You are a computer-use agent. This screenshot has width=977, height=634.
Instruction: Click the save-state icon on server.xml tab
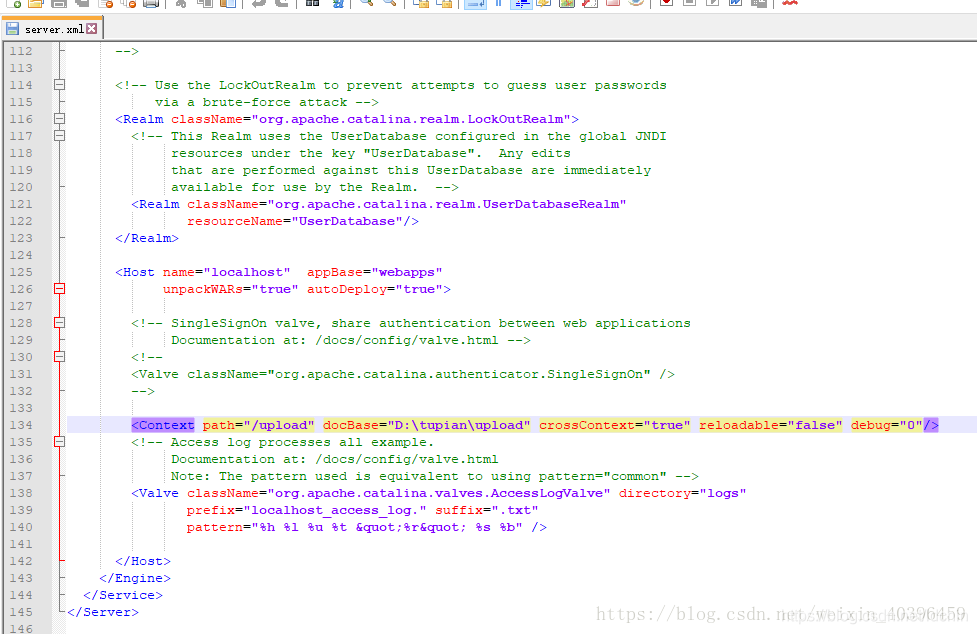(x=12, y=29)
